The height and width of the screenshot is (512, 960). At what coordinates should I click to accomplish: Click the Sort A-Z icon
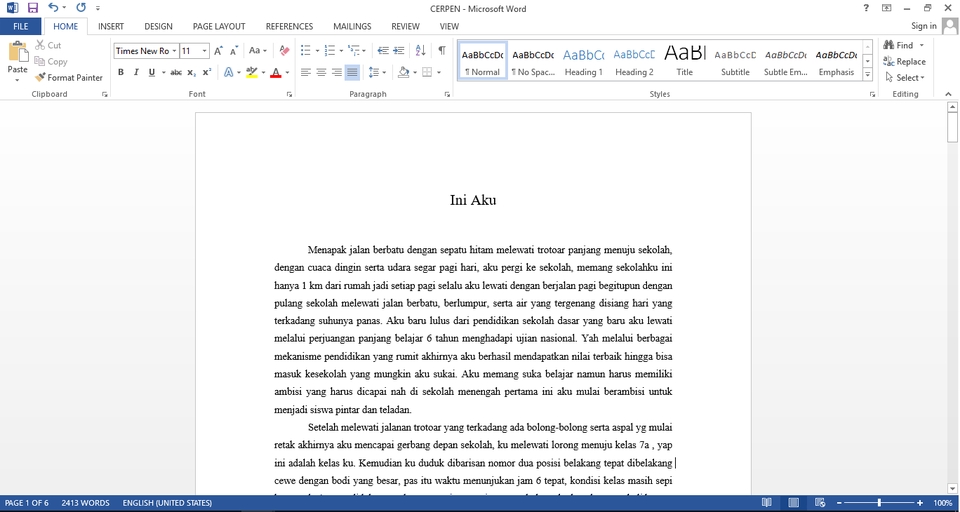click(420, 51)
